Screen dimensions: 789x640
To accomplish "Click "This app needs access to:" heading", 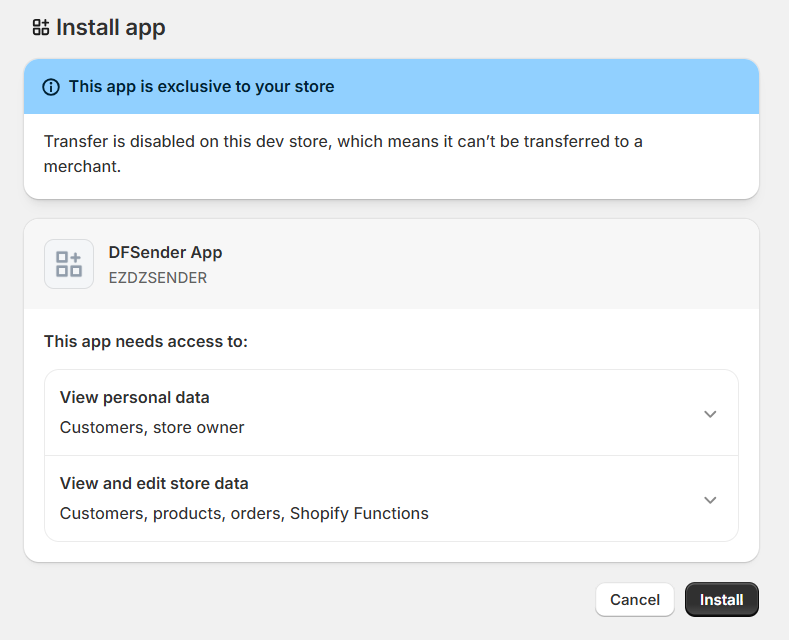I will click(x=146, y=342).
